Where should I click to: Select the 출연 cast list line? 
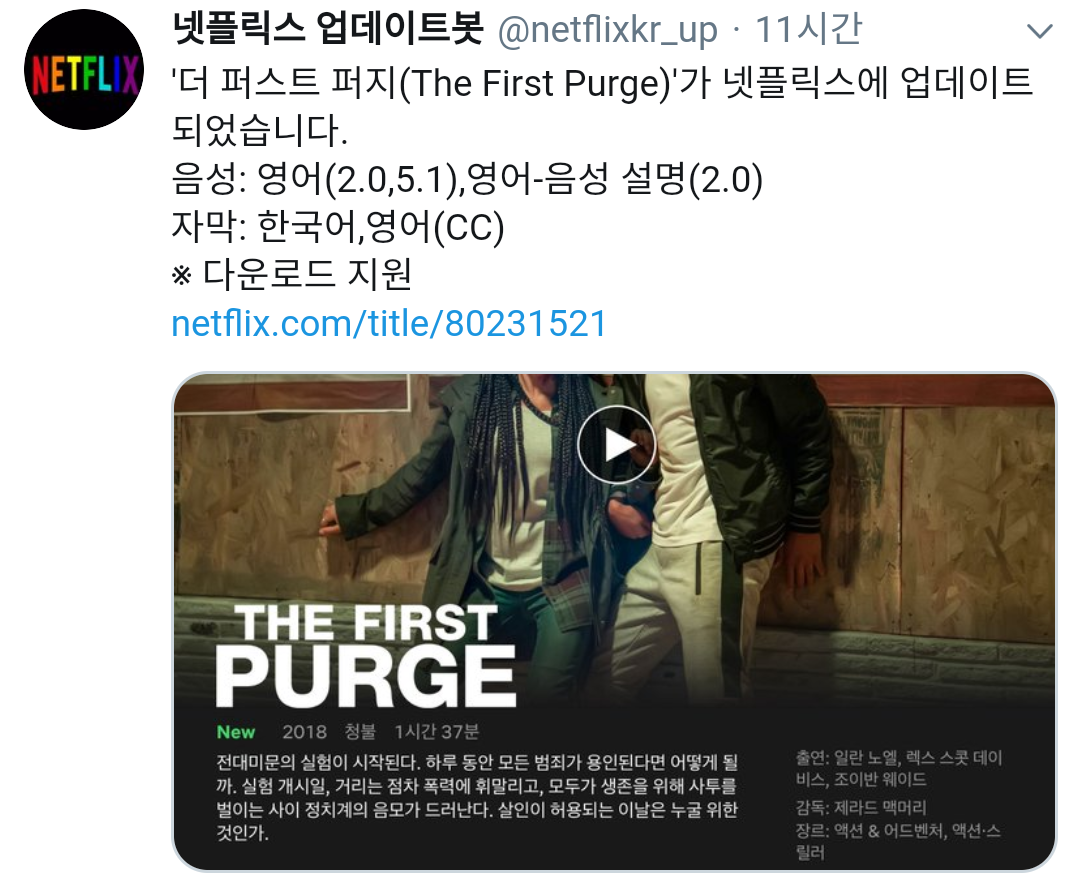pos(899,768)
